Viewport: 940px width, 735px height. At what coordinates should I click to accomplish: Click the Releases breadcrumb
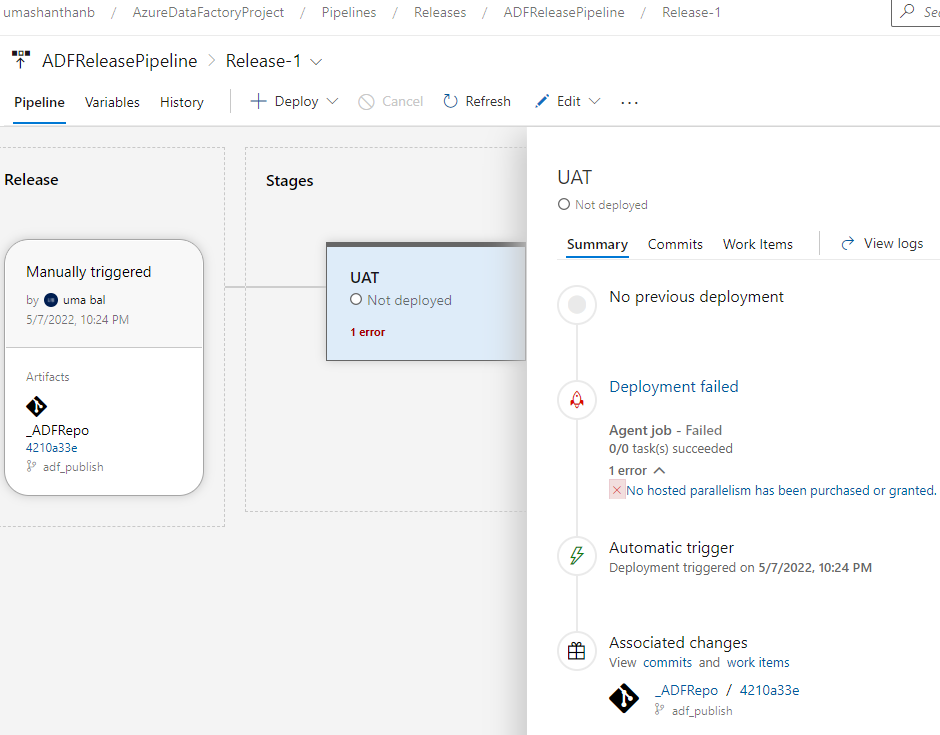click(440, 12)
